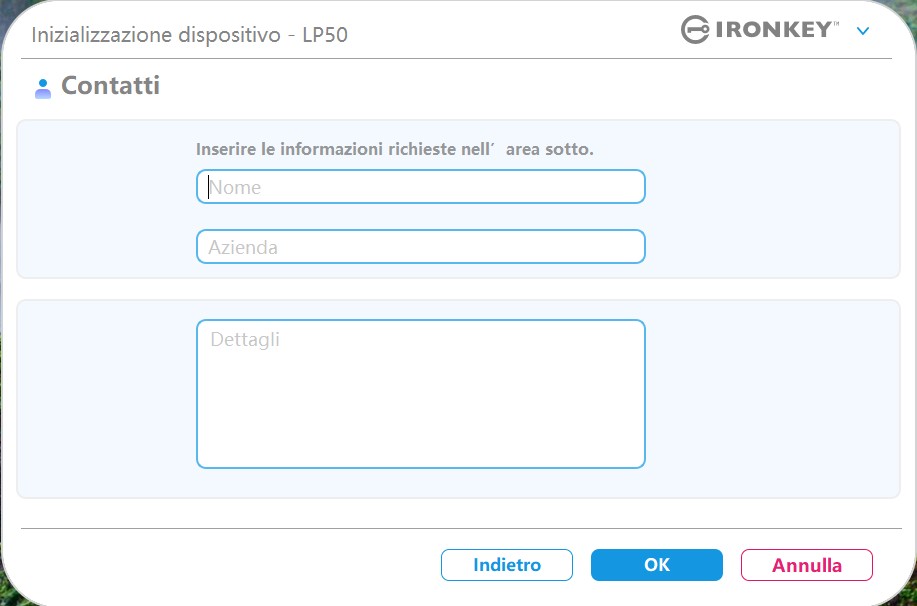Click the IronKey key logo icon
The width and height of the screenshot is (917, 606).
695,29
